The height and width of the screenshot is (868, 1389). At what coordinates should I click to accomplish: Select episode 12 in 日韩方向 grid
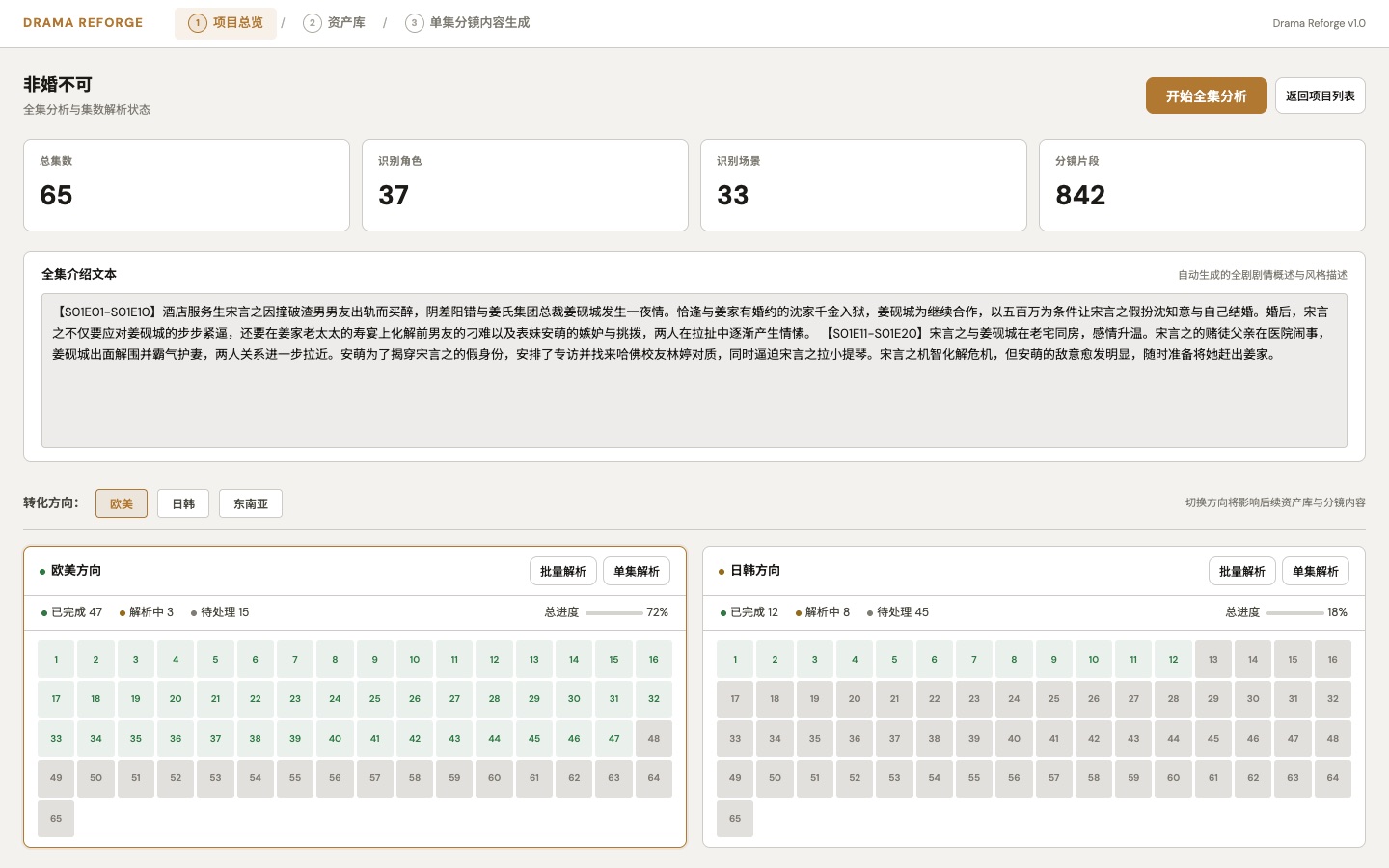1173,660
